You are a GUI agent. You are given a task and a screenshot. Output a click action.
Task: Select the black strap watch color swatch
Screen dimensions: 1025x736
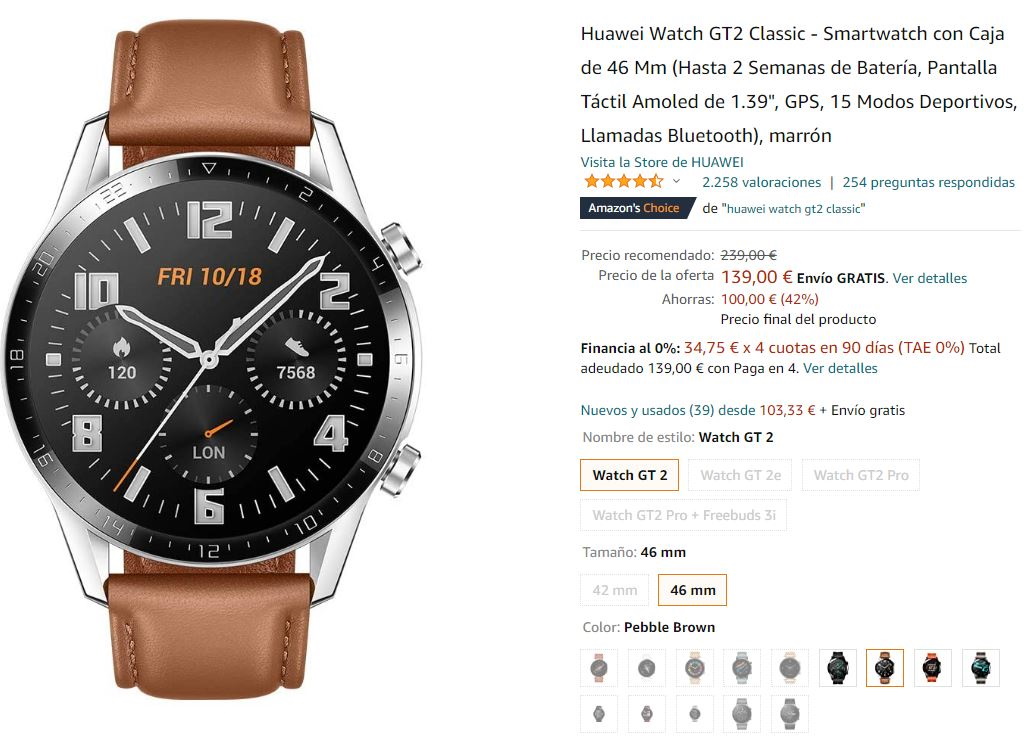[x=837, y=668]
